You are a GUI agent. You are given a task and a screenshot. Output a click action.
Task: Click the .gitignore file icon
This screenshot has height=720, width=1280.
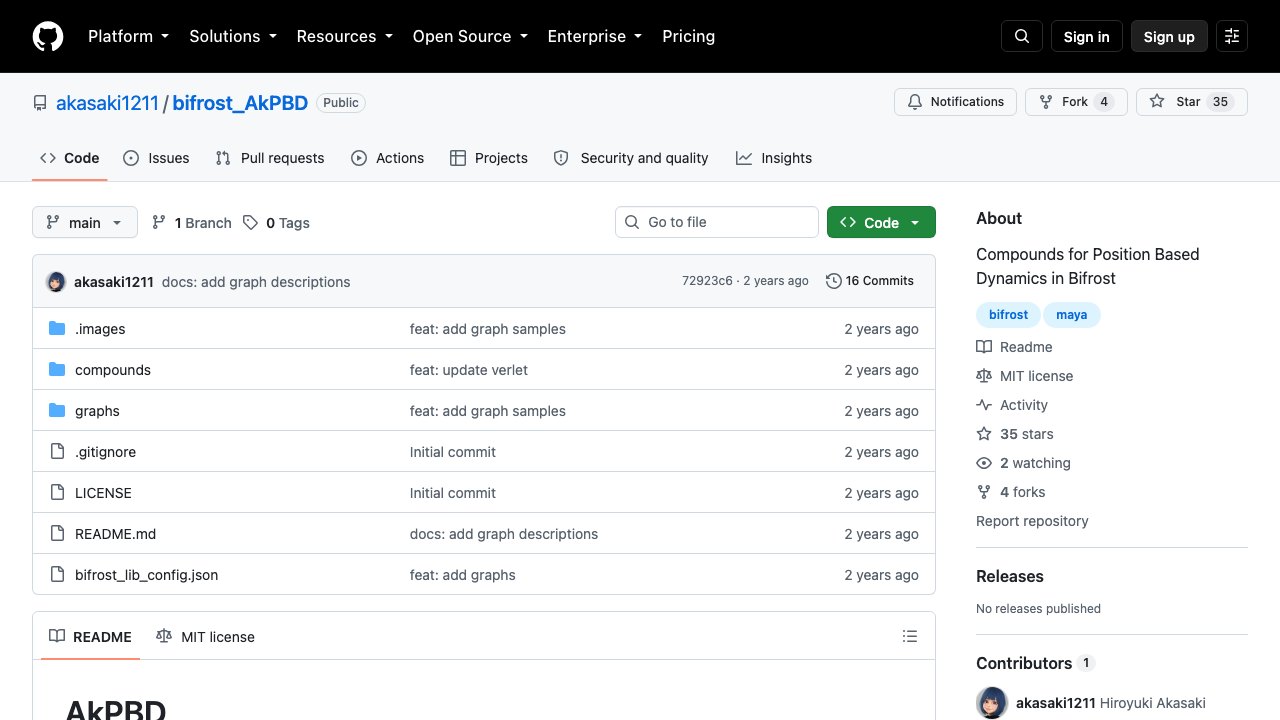57,452
